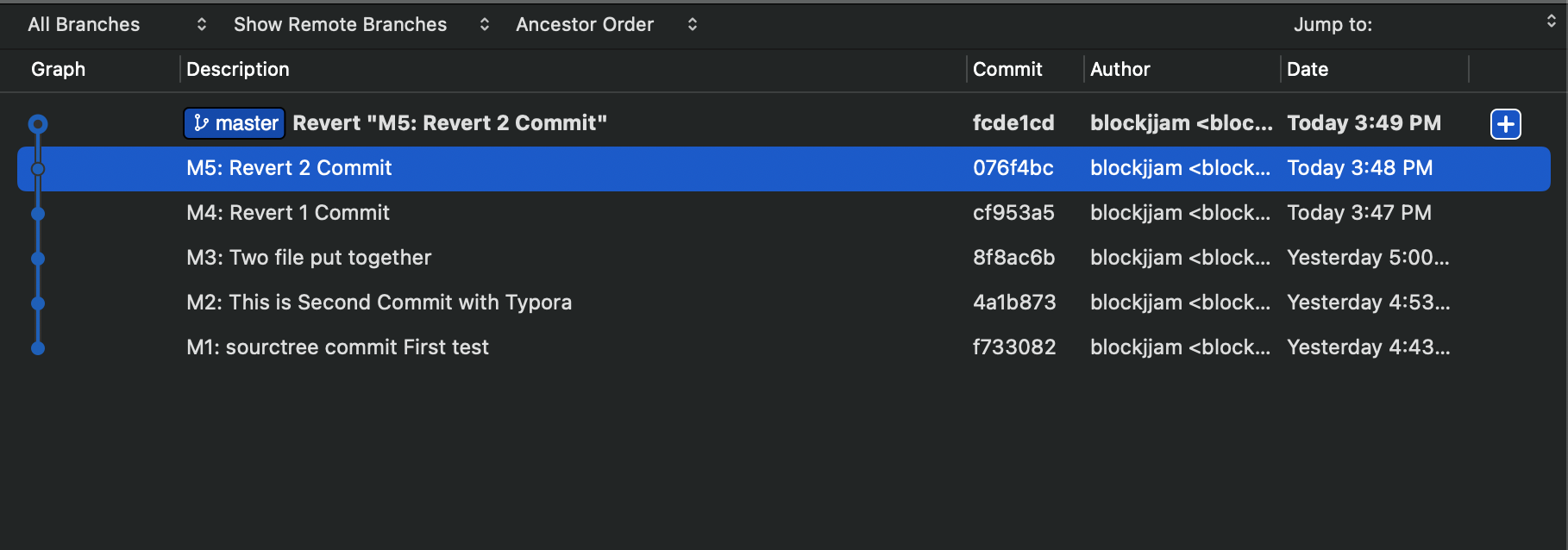This screenshot has width=1568, height=550.
Task: Click the blue plus icon on top commit
Action: (1505, 124)
